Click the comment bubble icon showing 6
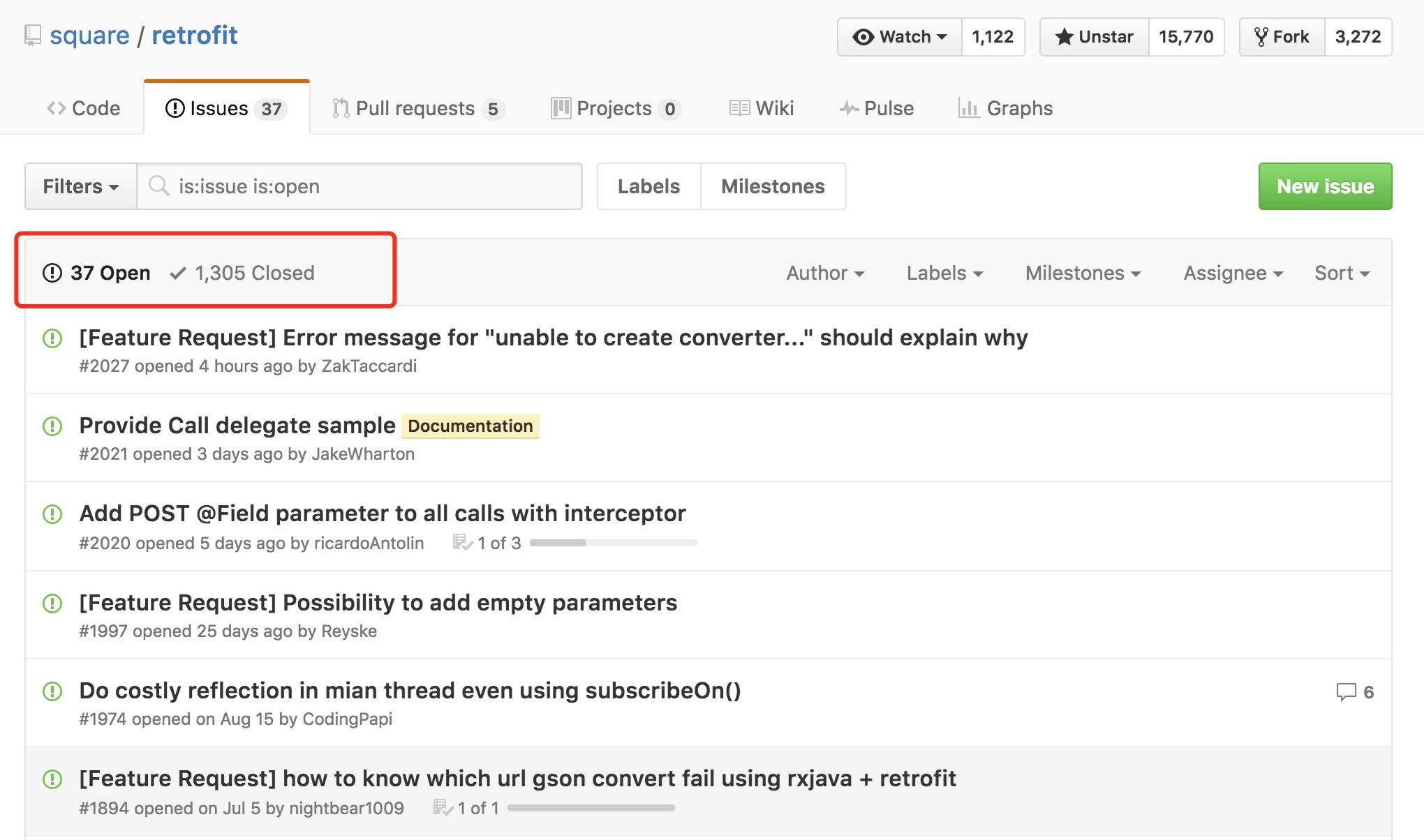This screenshot has height=840, width=1424. 1345,691
